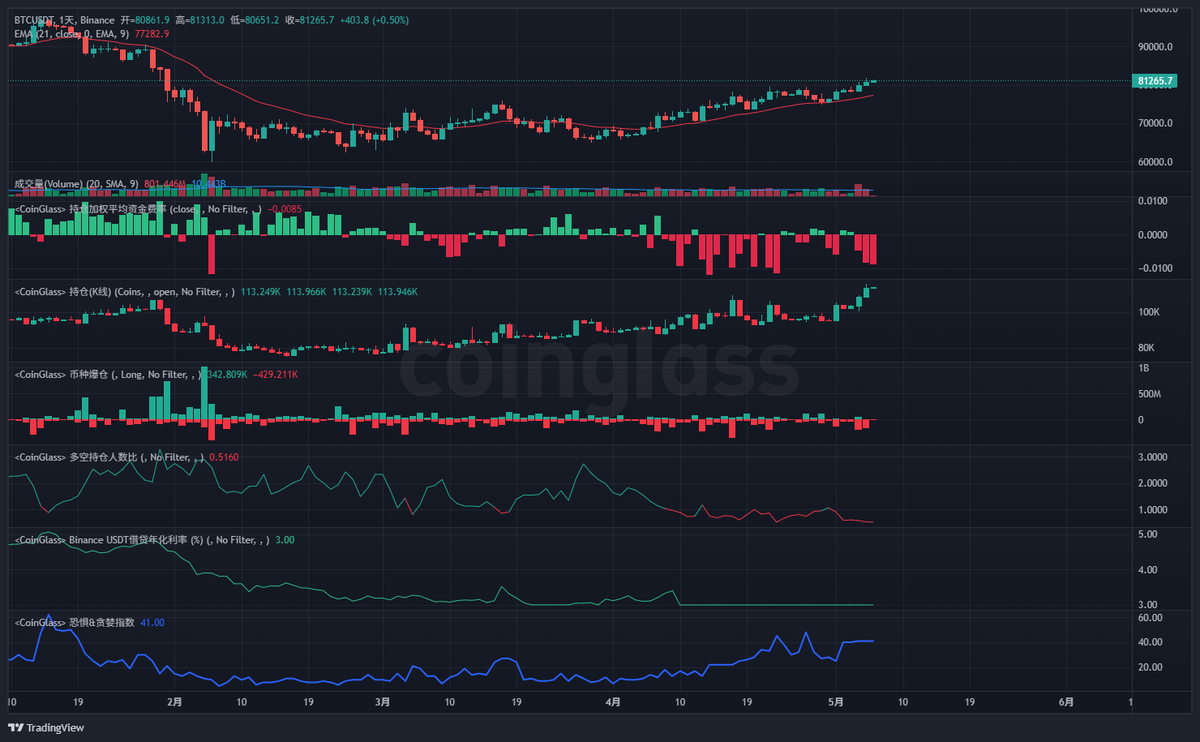Click the 90000.0 price axis label

(x=1157, y=47)
